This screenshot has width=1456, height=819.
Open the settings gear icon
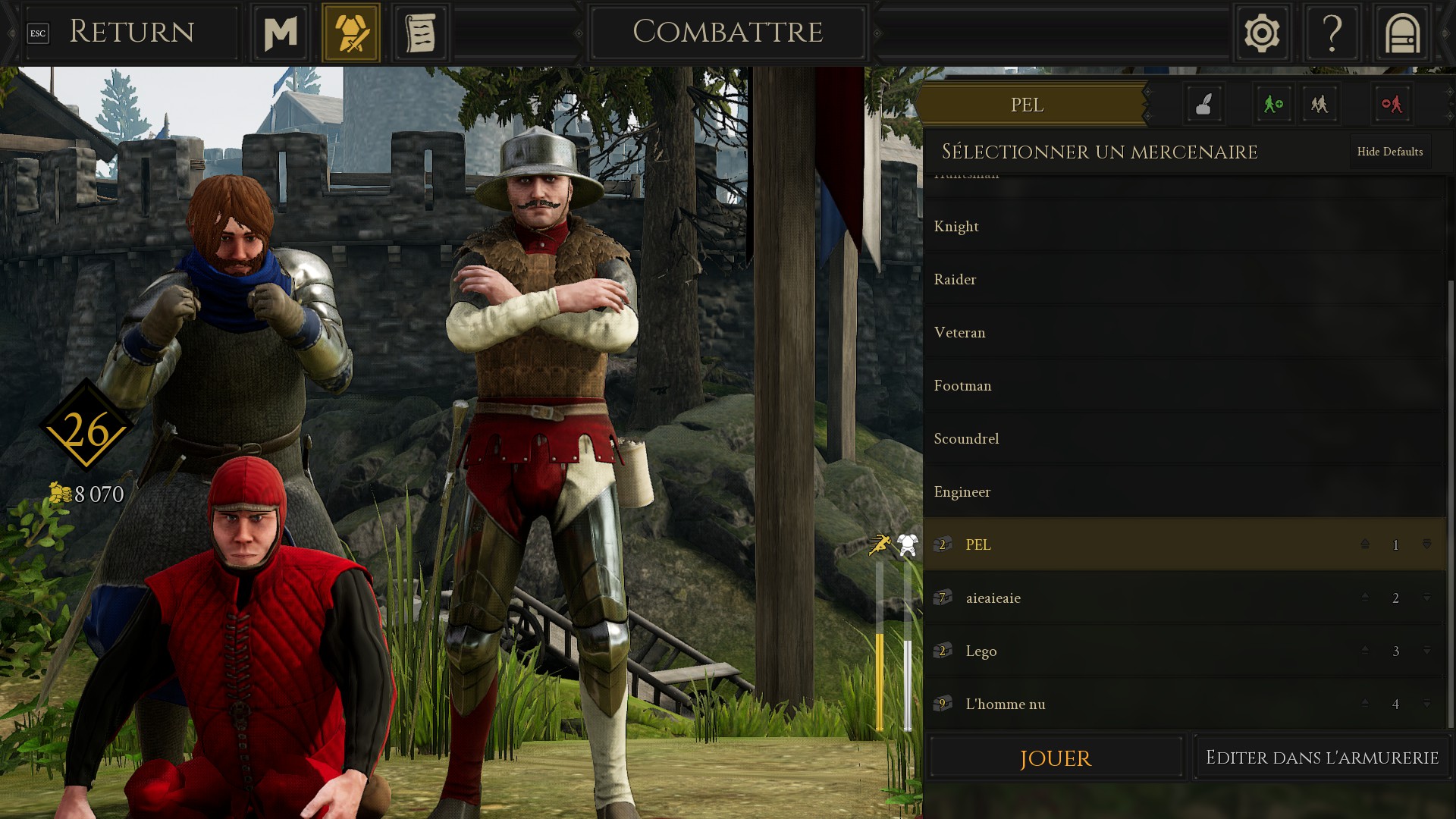(x=1262, y=33)
